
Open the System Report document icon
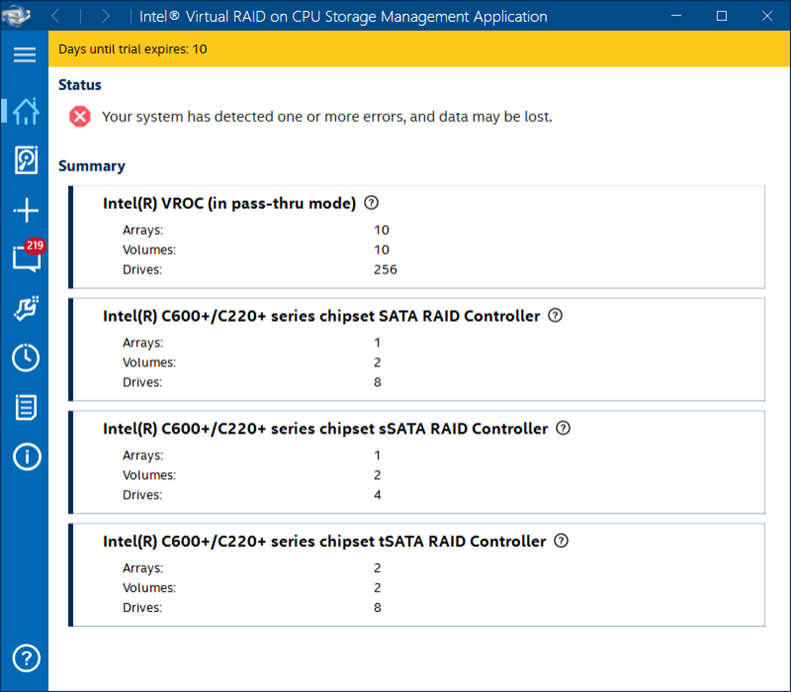pos(25,407)
